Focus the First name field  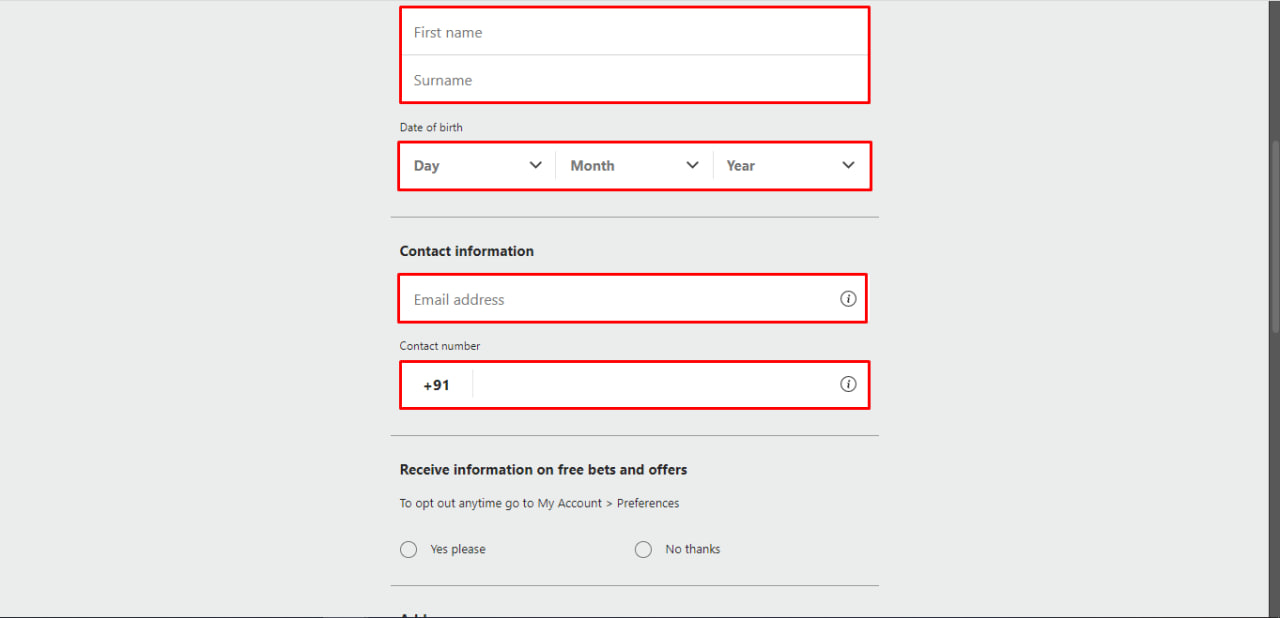634,32
